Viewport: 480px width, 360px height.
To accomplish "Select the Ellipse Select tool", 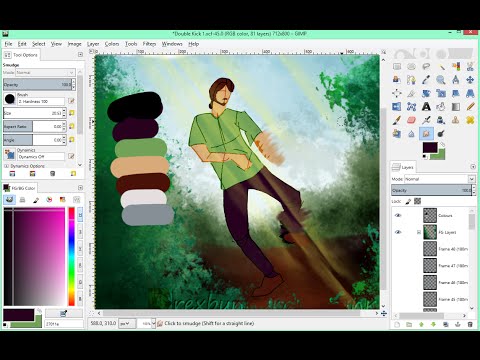I will click(412, 66).
